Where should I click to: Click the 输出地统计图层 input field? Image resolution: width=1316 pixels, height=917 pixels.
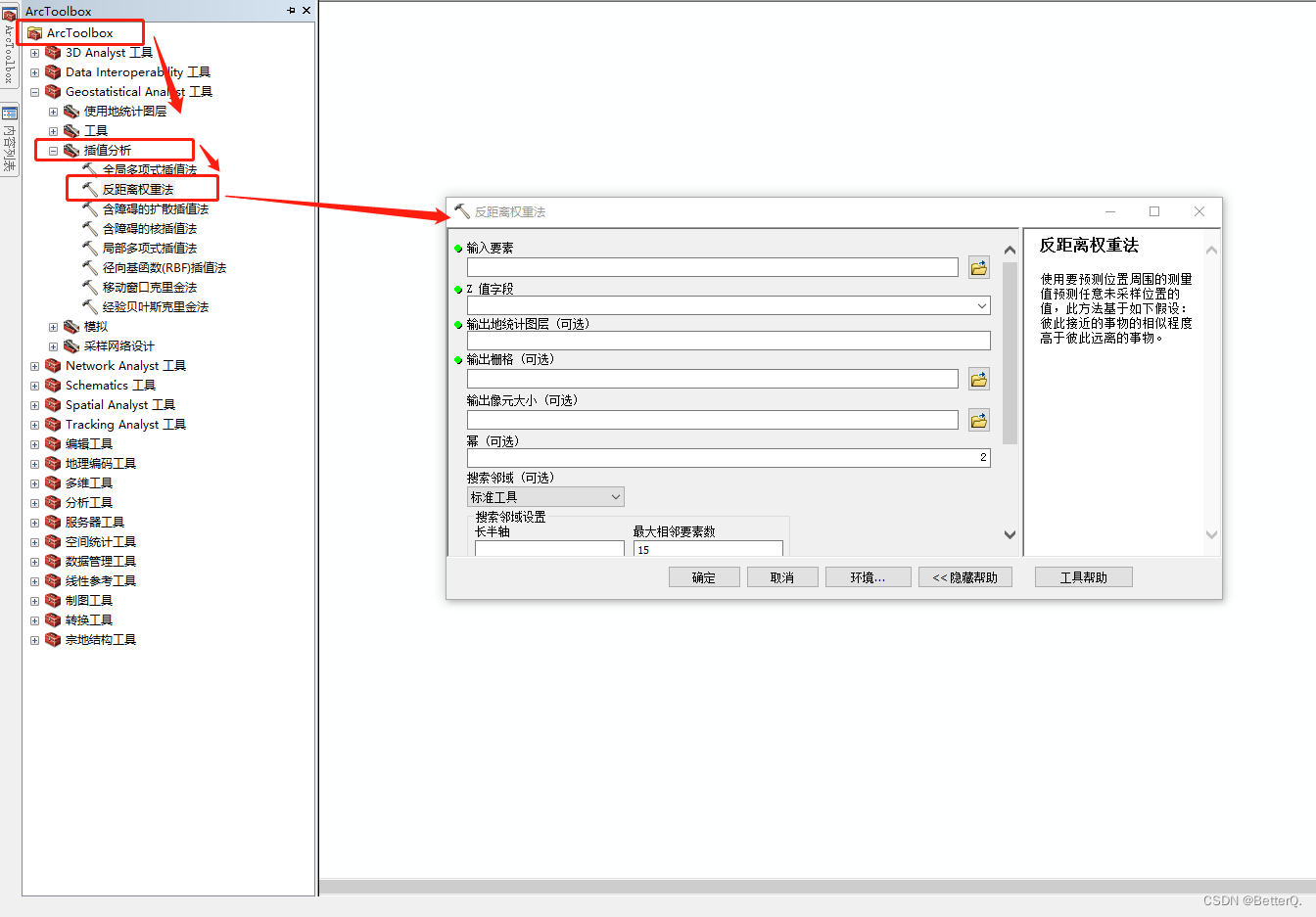click(x=728, y=341)
